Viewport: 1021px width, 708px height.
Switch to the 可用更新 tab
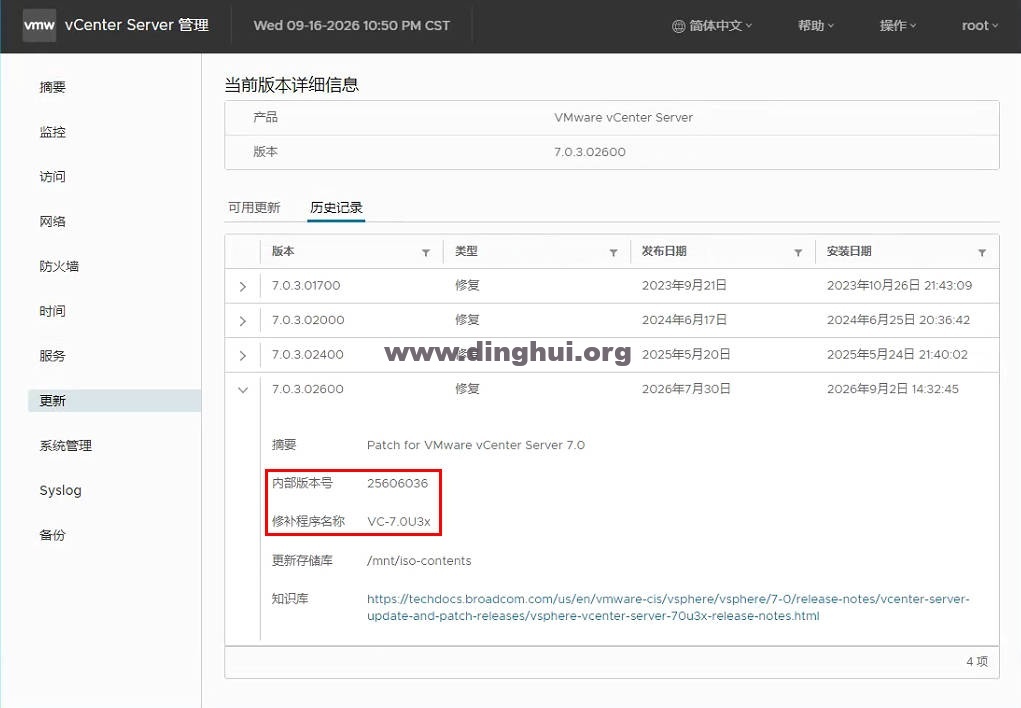254,208
